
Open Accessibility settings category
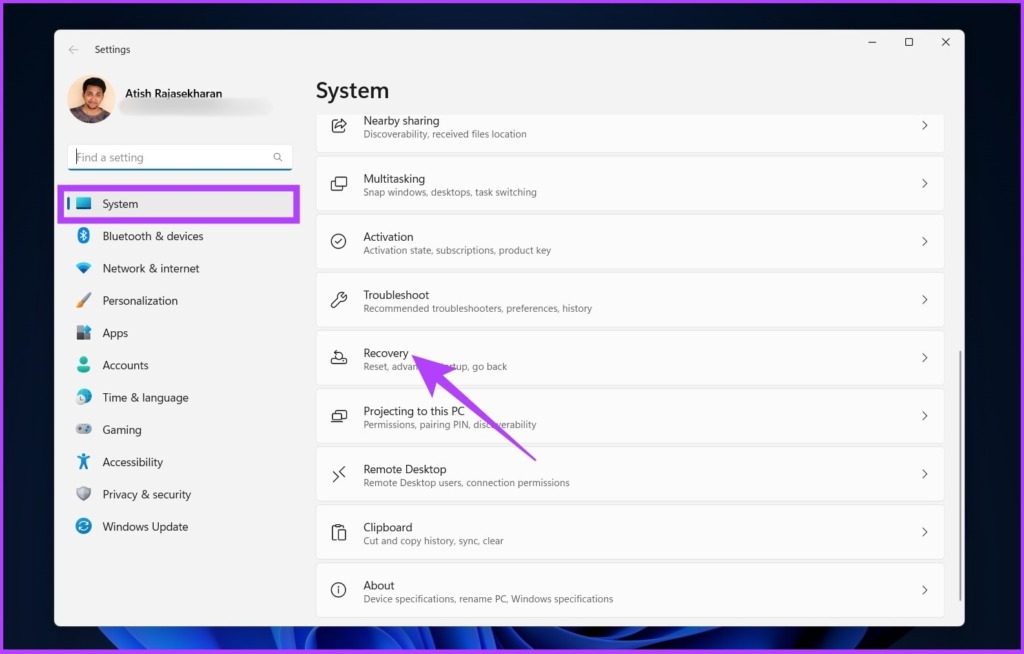tap(179, 462)
